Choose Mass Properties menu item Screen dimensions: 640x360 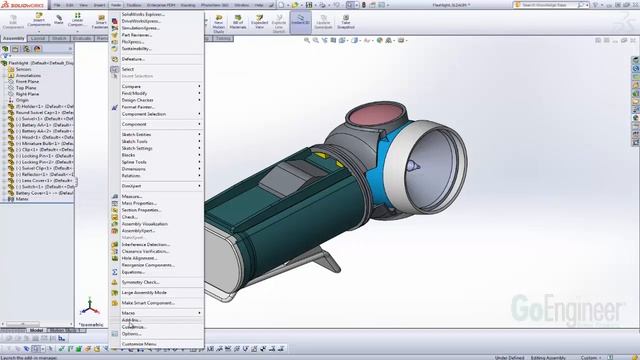pyautogui.click(x=139, y=203)
